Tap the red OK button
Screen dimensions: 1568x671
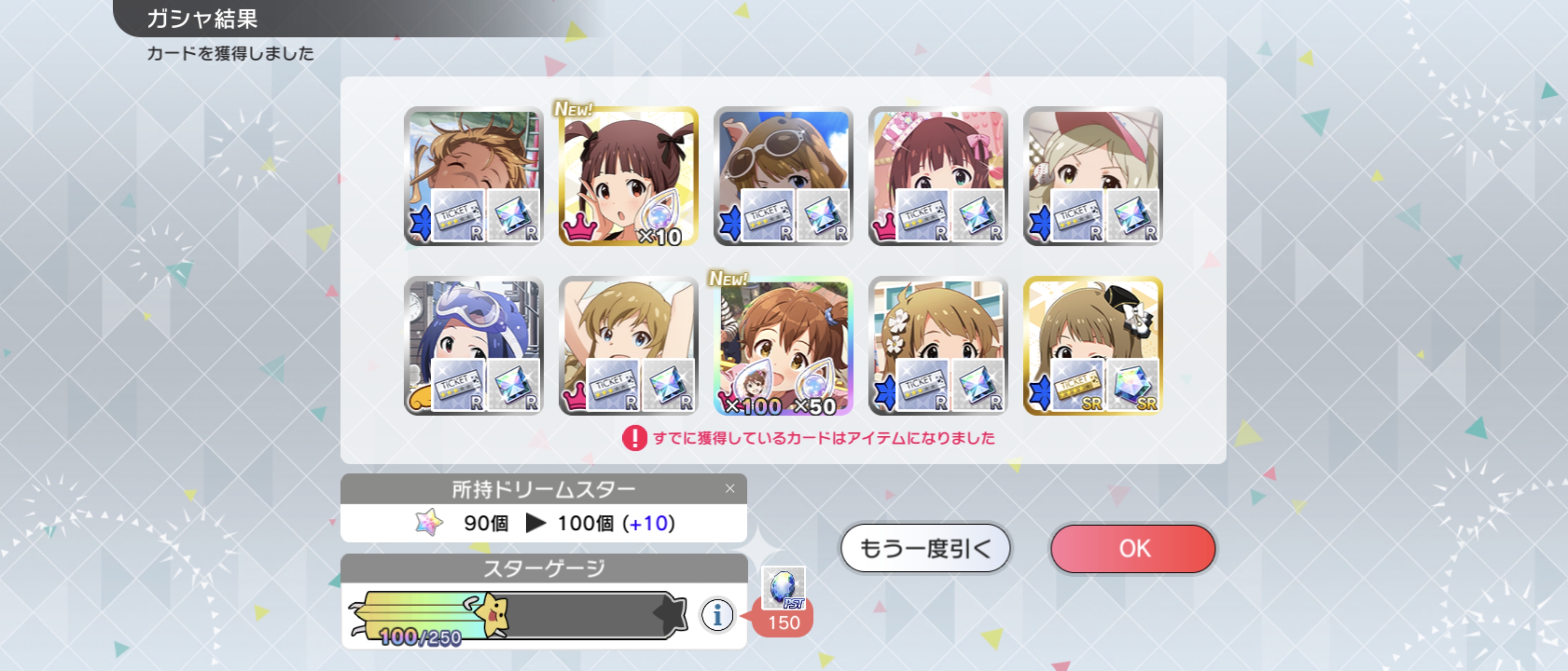[x=1133, y=549]
